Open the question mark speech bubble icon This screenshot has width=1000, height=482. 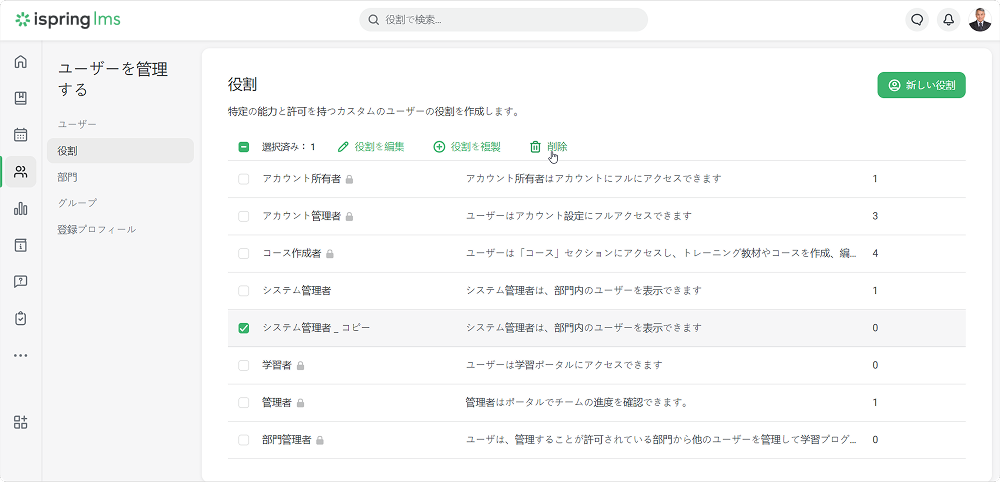point(20,281)
